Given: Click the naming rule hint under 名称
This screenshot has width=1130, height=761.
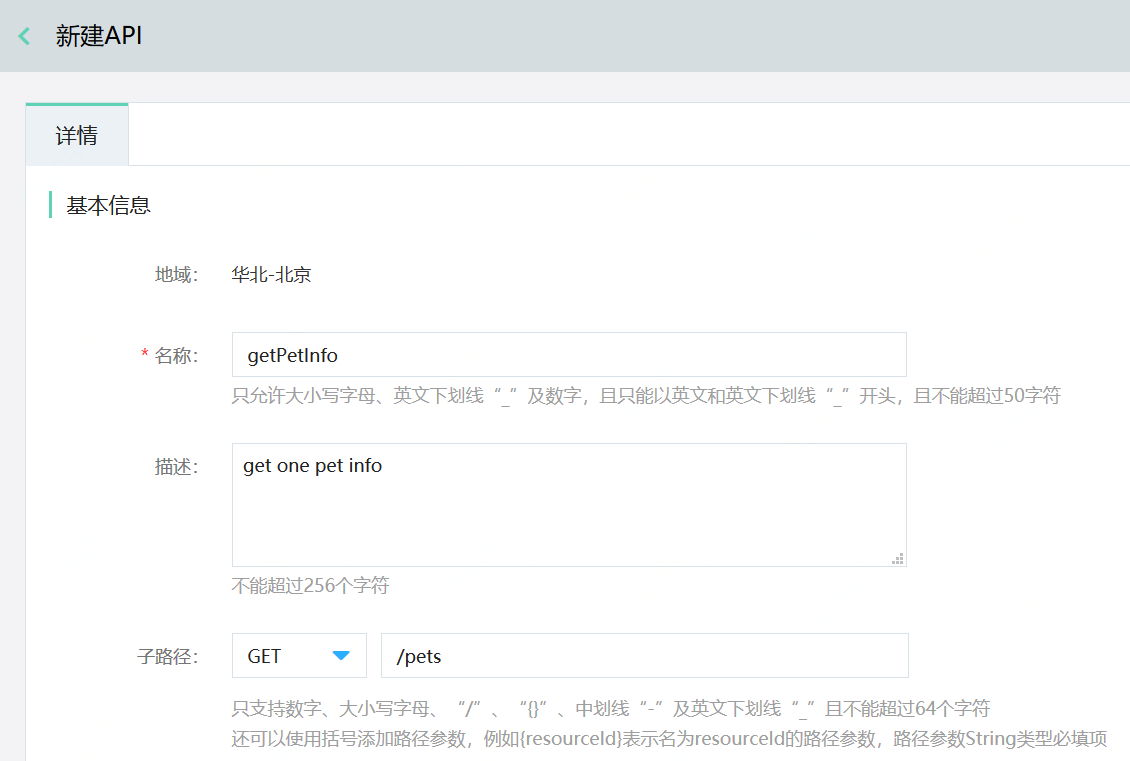Looking at the screenshot, I should pyautogui.click(x=645, y=396).
